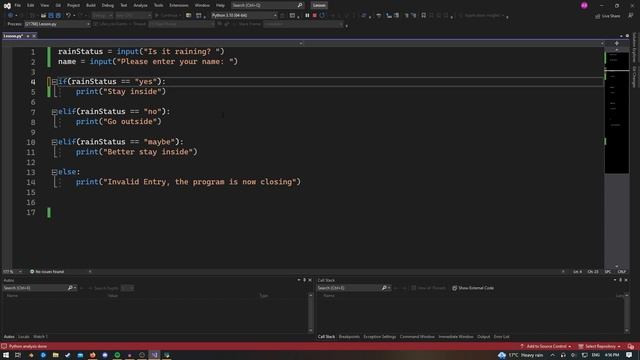The height and width of the screenshot is (360, 640).
Task: Click the Lesson solution name button in the title bar
Action: pyautogui.click(x=319, y=5)
